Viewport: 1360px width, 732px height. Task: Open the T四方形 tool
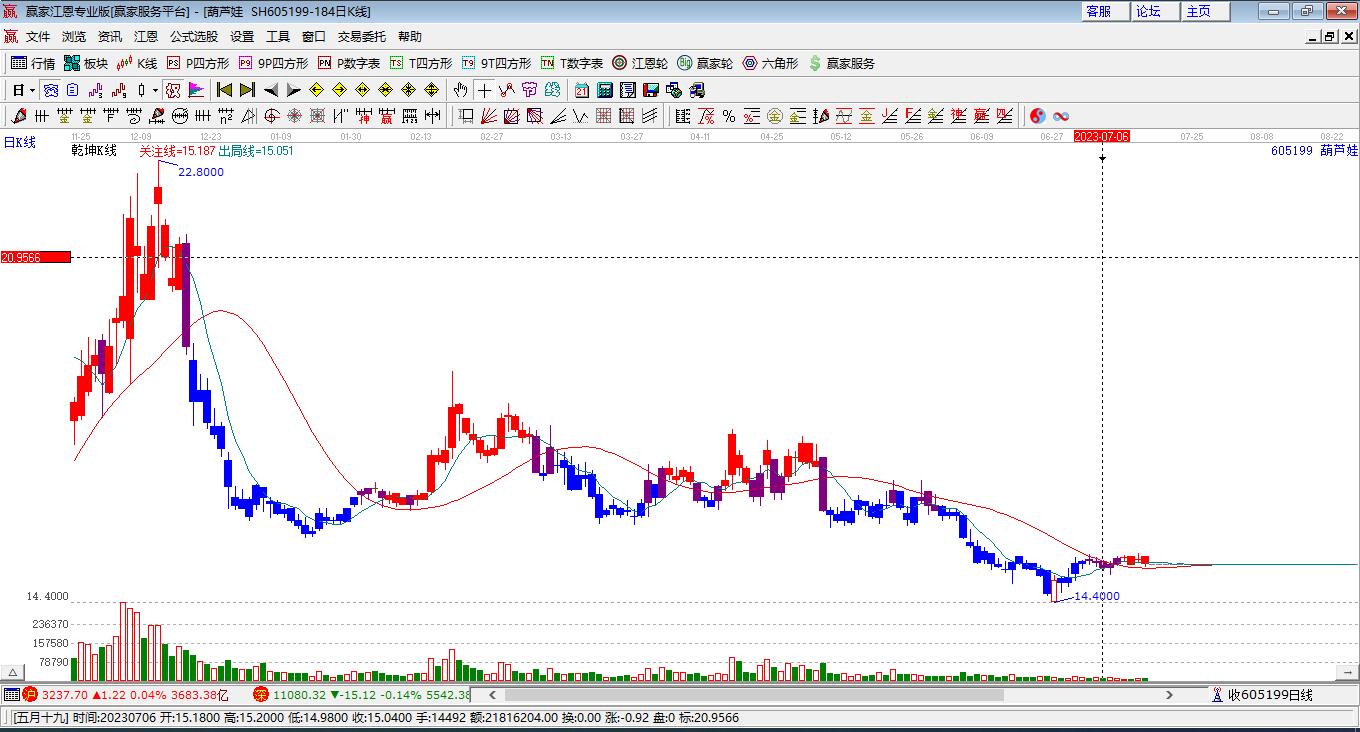[x=420, y=63]
